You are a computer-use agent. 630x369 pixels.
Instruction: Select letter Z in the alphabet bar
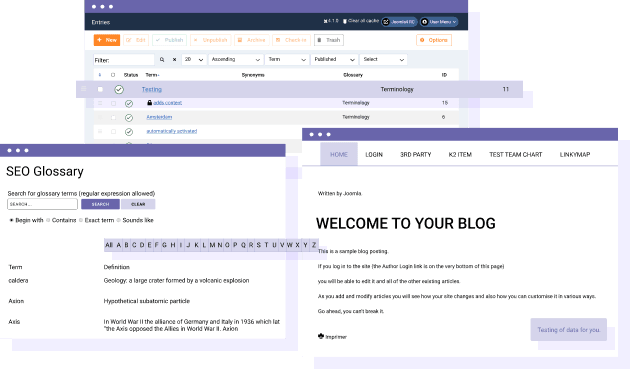pyautogui.click(x=314, y=245)
